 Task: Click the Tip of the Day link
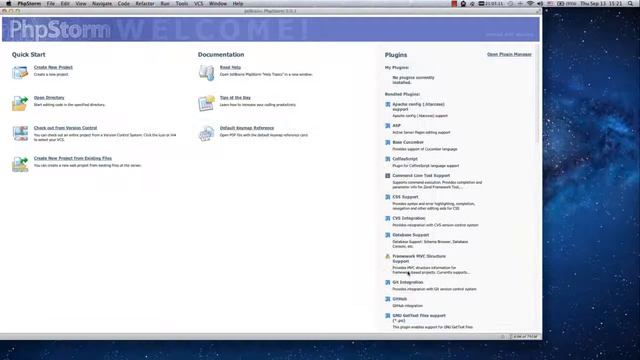tap(235, 98)
